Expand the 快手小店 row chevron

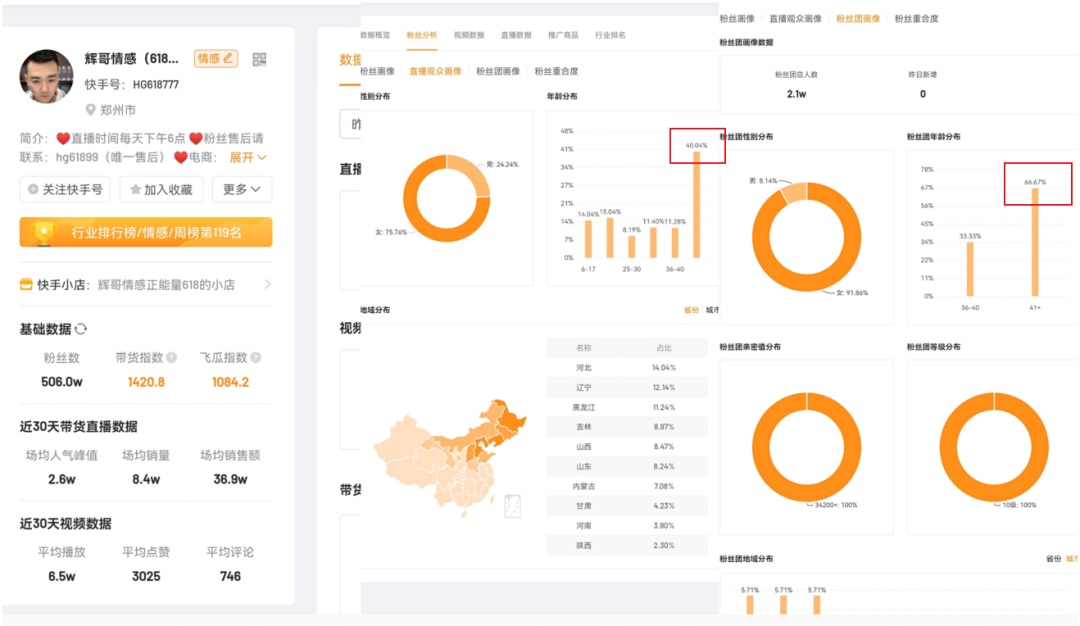(267, 285)
